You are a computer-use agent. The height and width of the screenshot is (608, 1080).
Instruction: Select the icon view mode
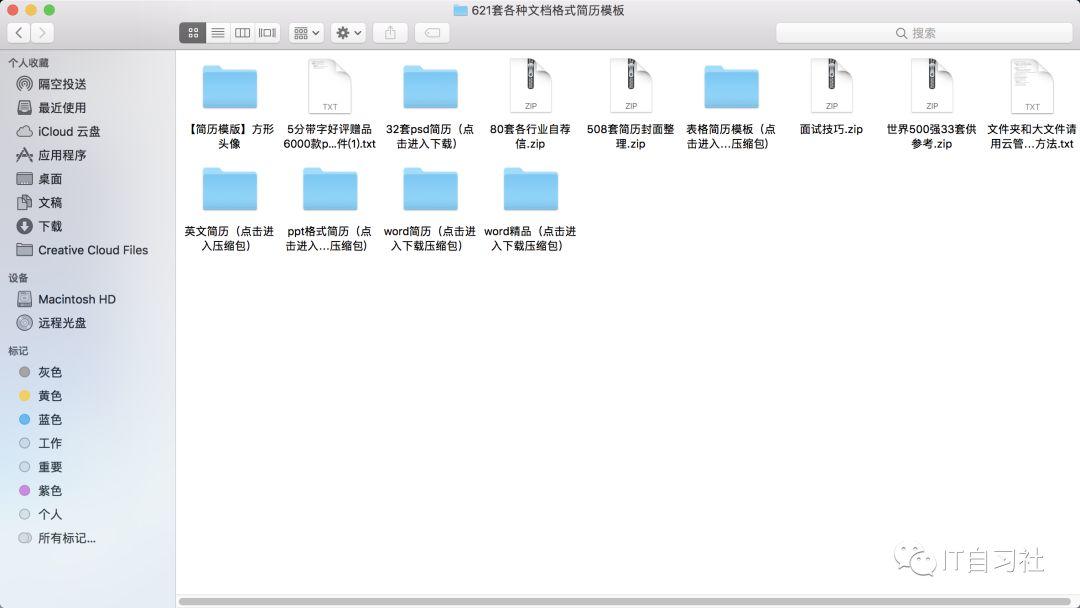[192, 32]
